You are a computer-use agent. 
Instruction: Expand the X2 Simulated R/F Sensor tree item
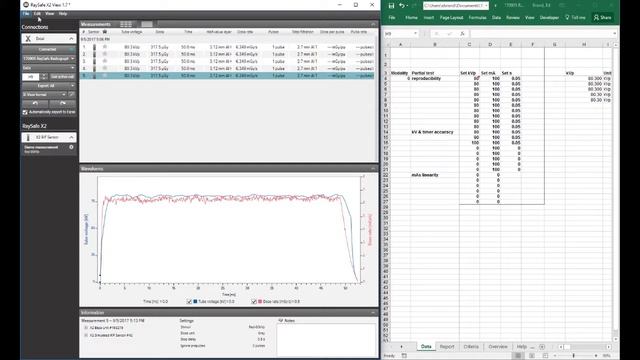pos(86,335)
